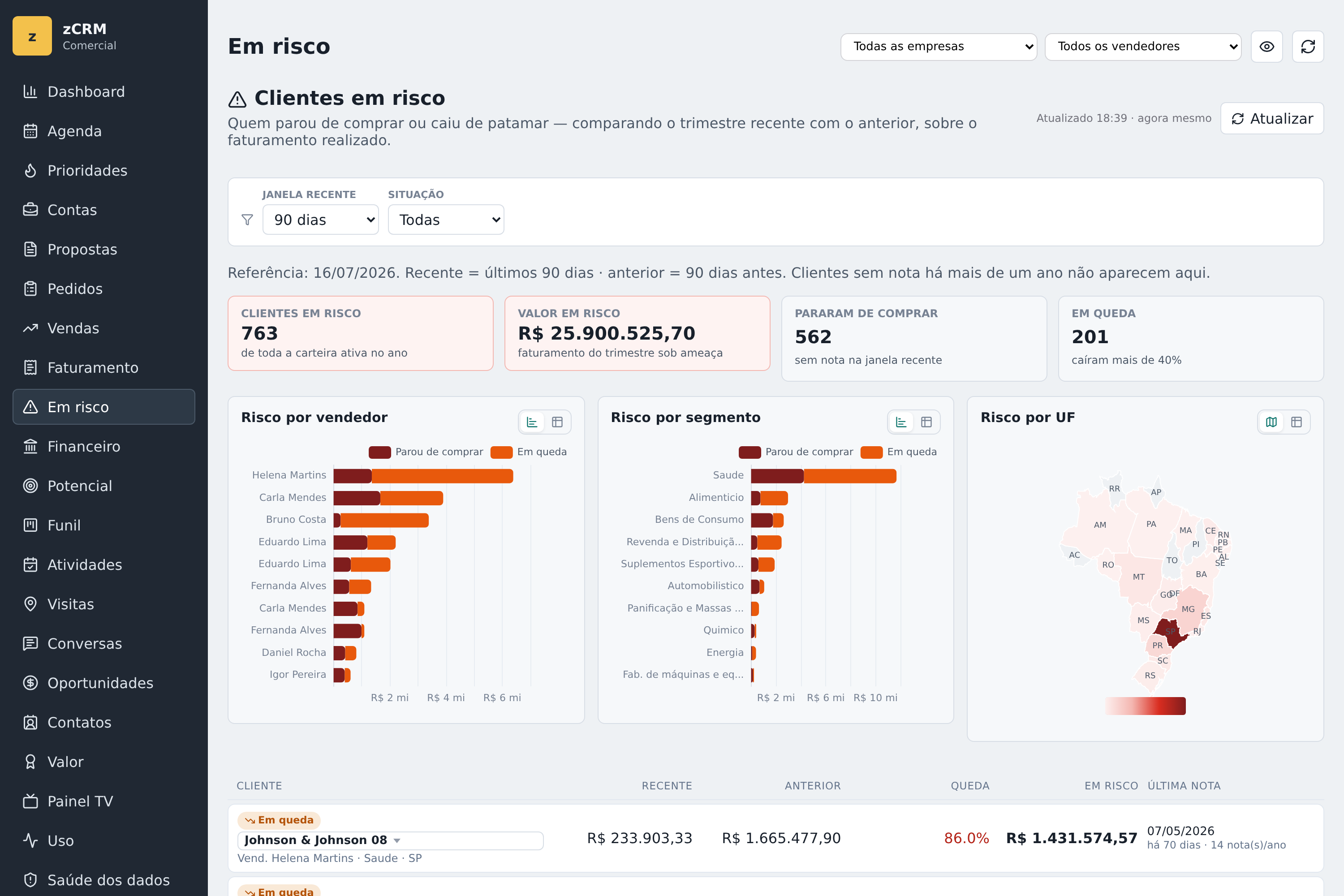The height and width of the screenshot is (896, 1344).
Task: Click the Clientes em risco 763 card
Action: (x=361, y=333)
